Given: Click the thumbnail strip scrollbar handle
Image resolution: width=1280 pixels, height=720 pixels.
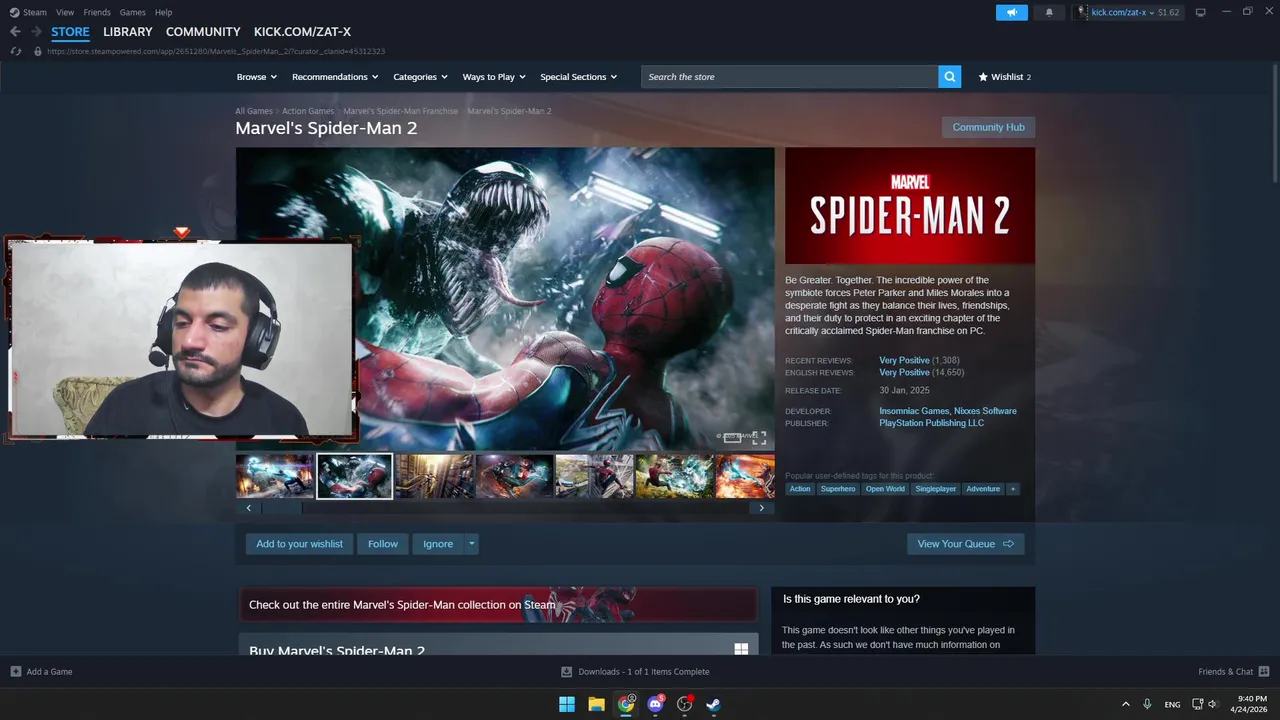Looking at the screenshot, I should pyautogui.click(x=281, y=508).
